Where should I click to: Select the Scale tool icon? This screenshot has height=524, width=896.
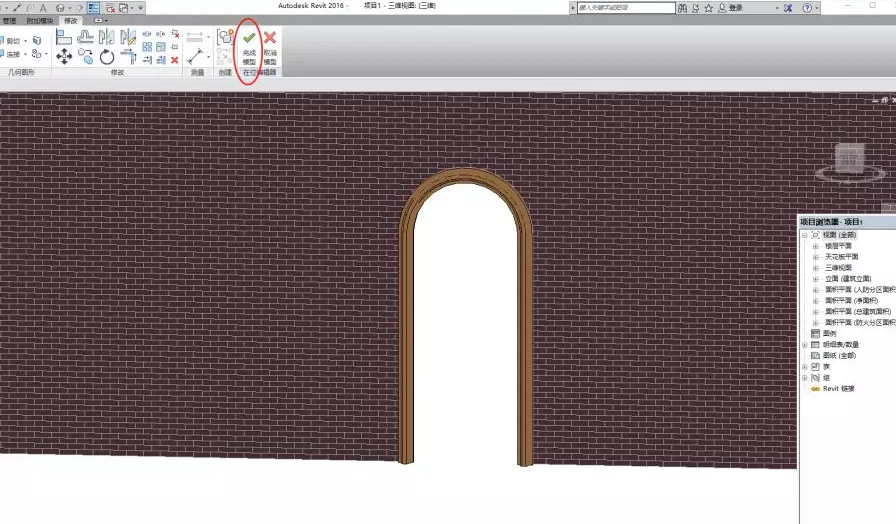click(161, 47)
